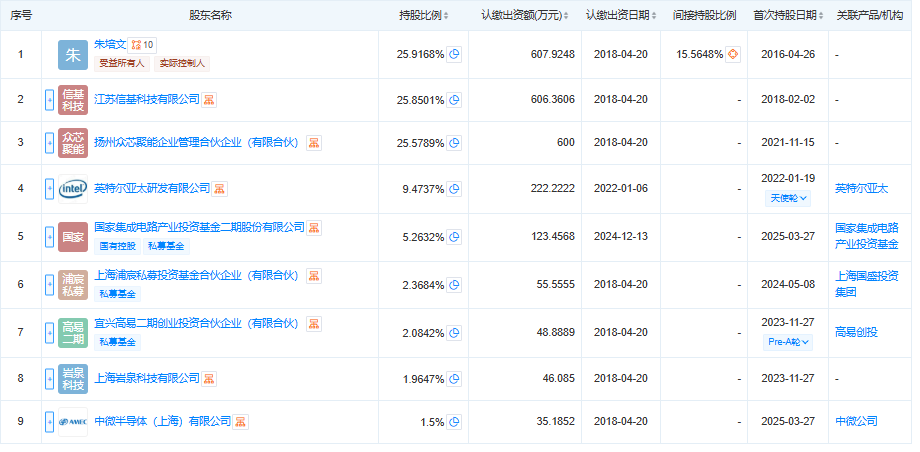Click the relation count badge beside 朱培文
This screenshot has width=920, height=452.
pyautogui.click(x=143, y=45)
